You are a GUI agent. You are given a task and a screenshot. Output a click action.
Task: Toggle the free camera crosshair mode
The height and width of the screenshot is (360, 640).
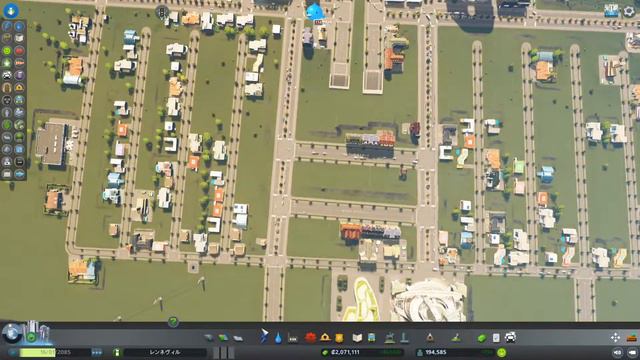616,338
